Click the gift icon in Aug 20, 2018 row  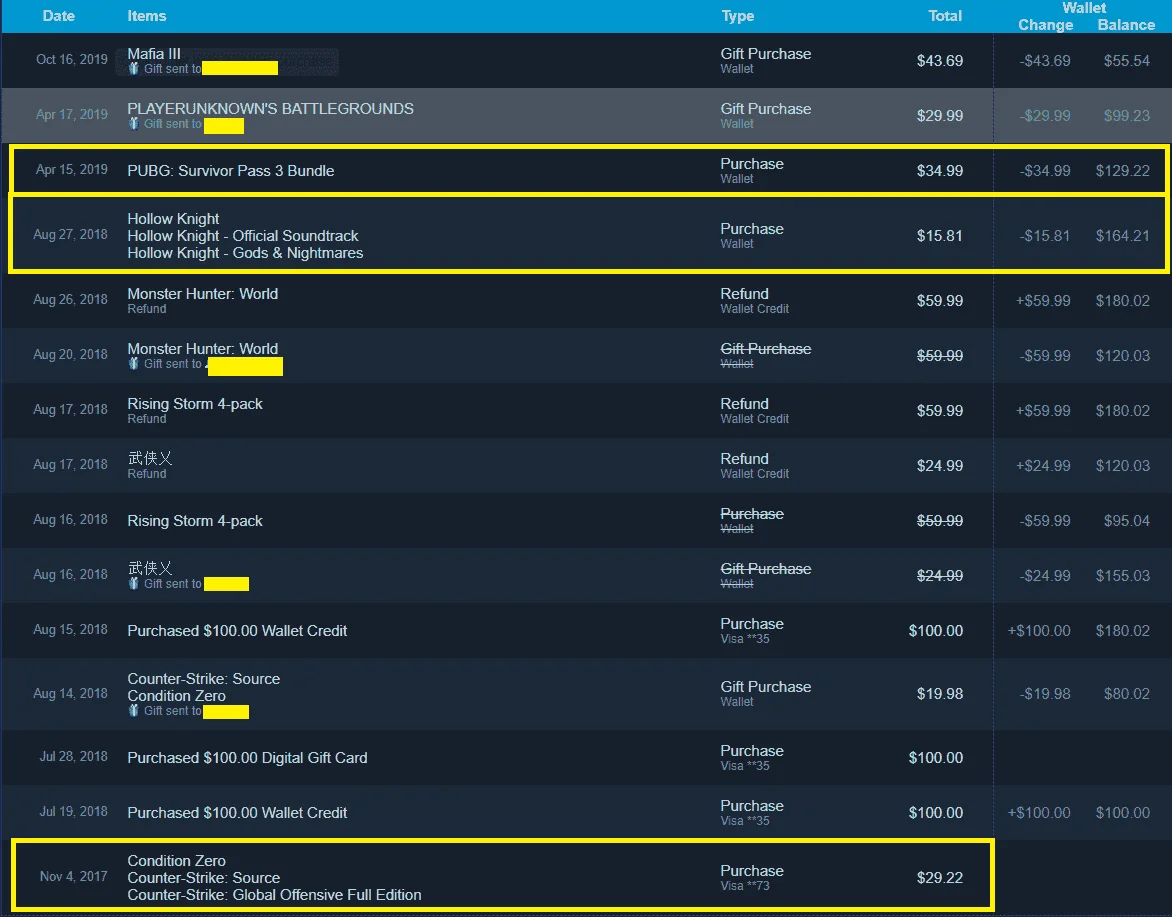tap(134, 364)
